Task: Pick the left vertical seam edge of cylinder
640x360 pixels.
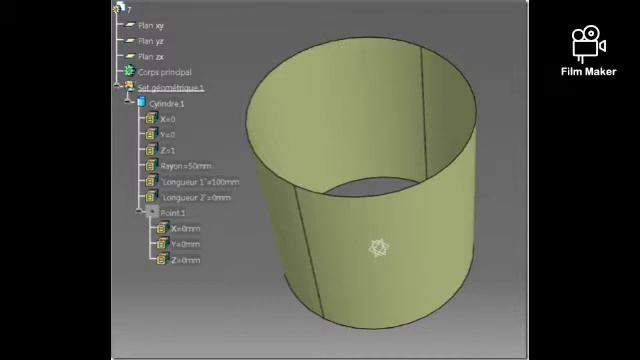Action: (309, 251)
